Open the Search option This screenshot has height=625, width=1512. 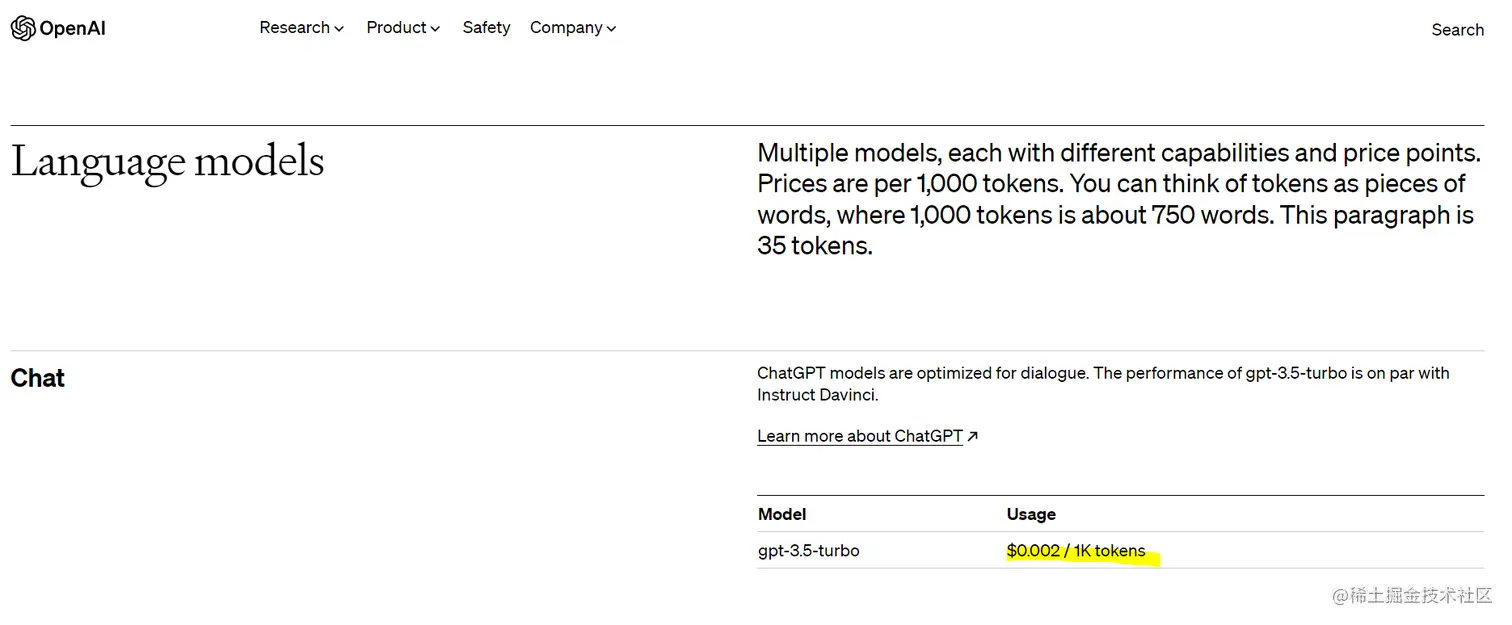(1457, 30)
